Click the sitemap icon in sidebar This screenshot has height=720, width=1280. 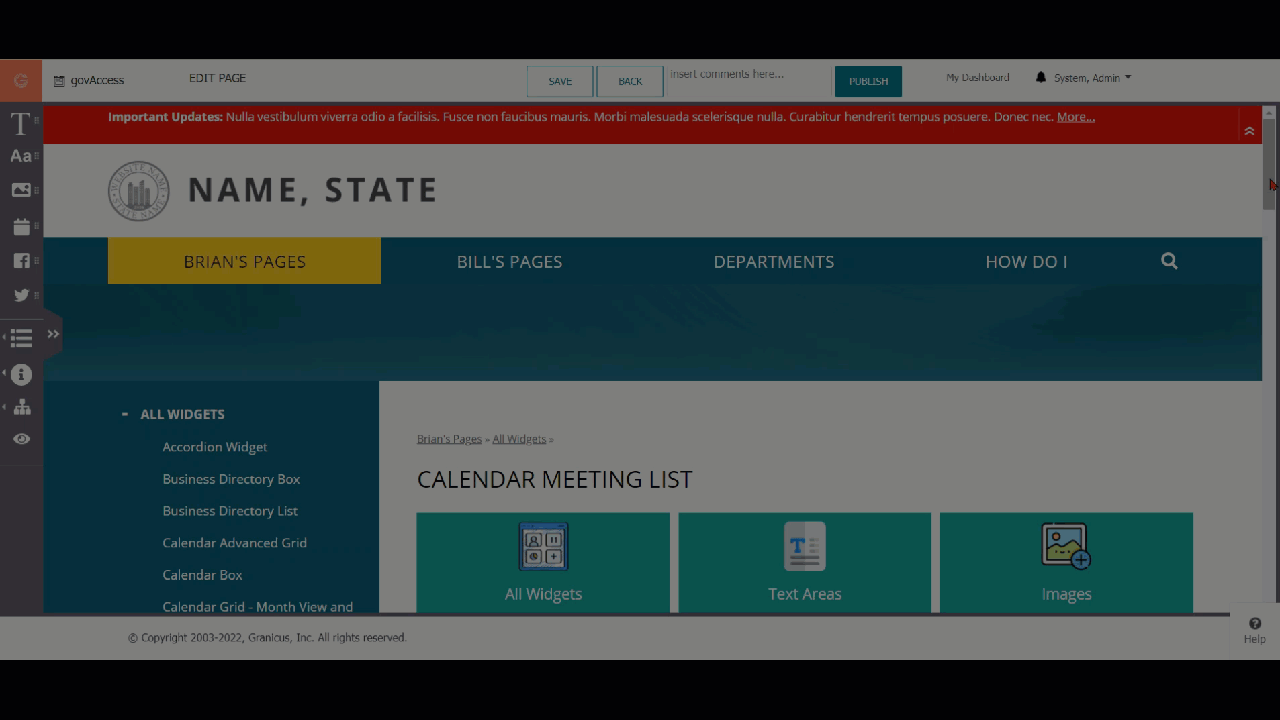click(x=20, y=406)
